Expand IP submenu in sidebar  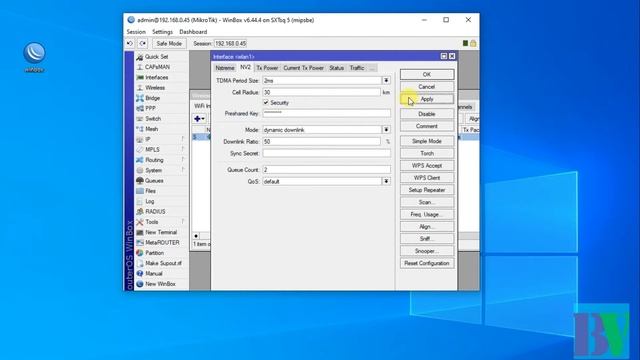point(161,139)
